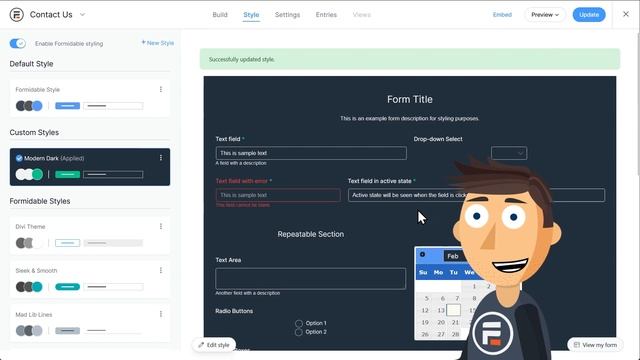Open the Feb month dropdown in calendar
This screenshot has width=640, height=360.
point(453,256)
